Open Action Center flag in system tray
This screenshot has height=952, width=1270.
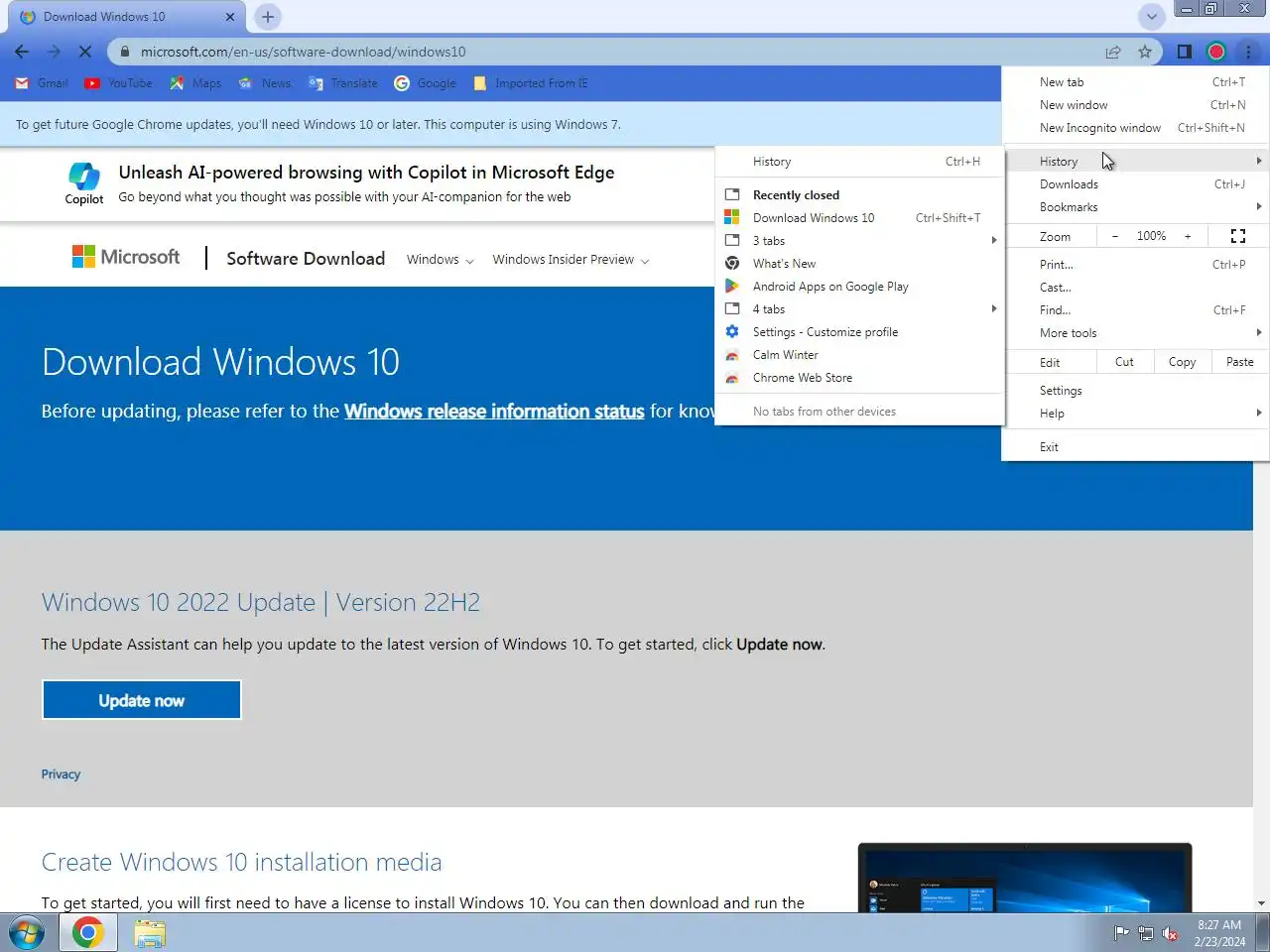click(x=1121, y=933)
